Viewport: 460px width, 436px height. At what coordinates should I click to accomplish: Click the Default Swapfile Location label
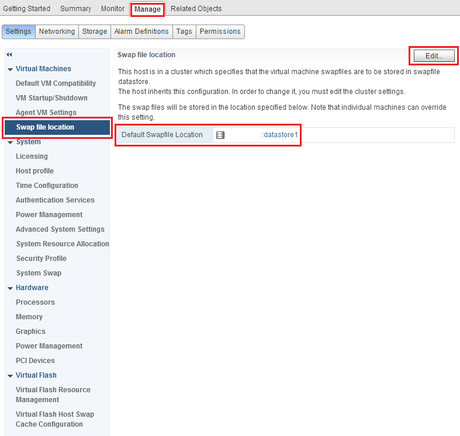tap(162, 135)
